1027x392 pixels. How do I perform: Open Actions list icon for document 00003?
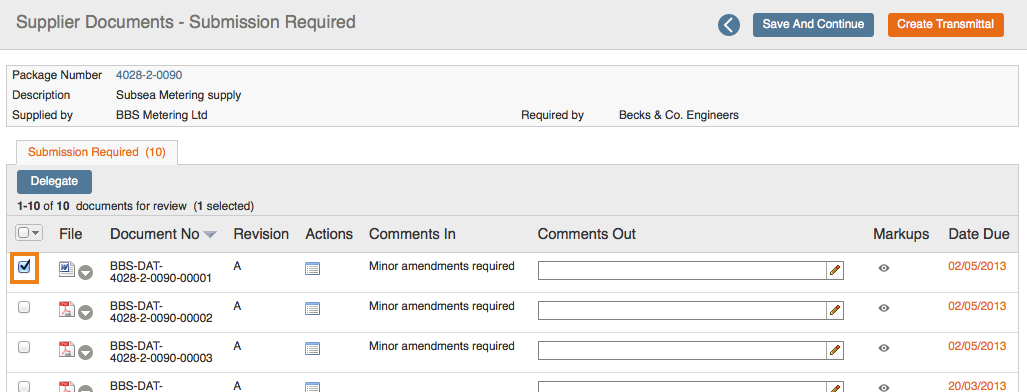pyautogui.click(x=312, y=349)
